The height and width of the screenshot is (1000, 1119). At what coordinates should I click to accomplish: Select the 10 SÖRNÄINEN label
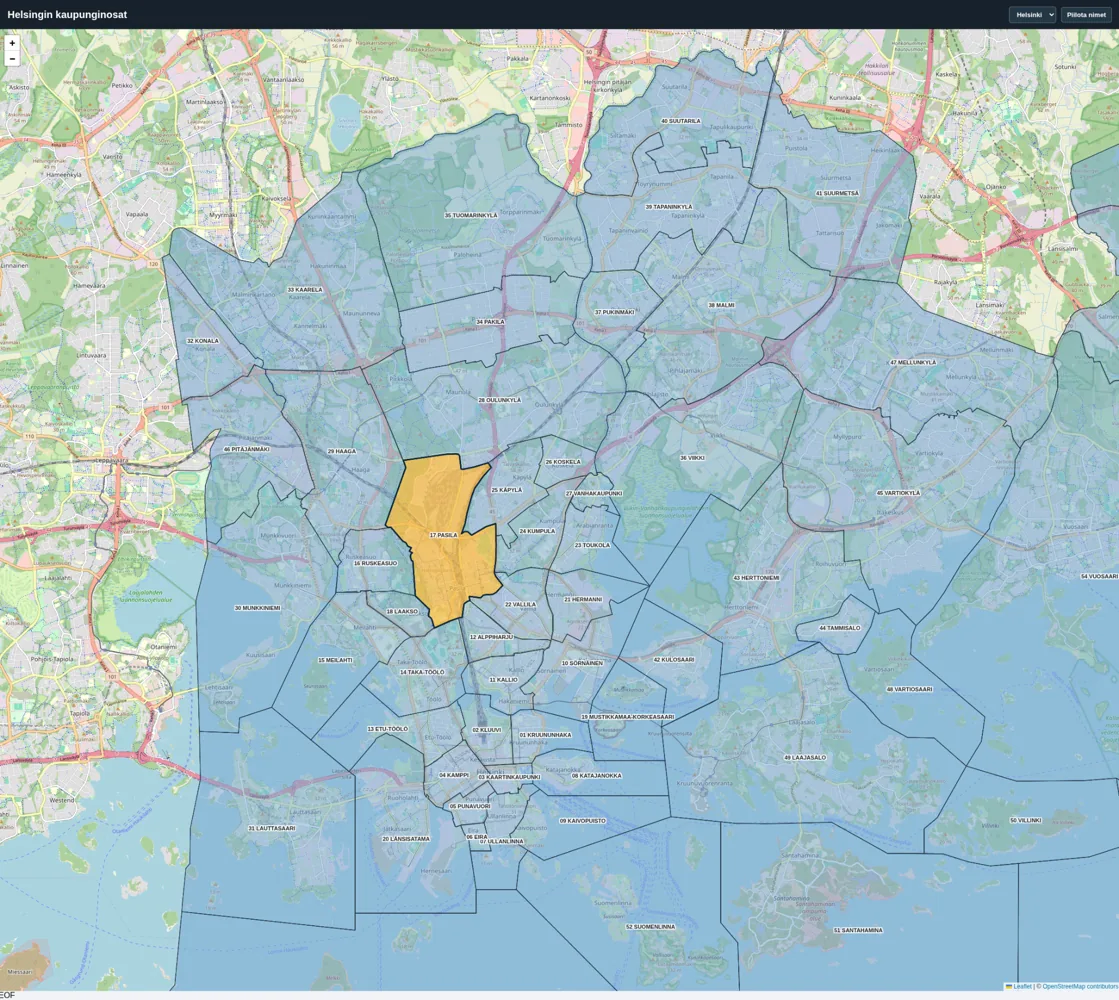582,663
